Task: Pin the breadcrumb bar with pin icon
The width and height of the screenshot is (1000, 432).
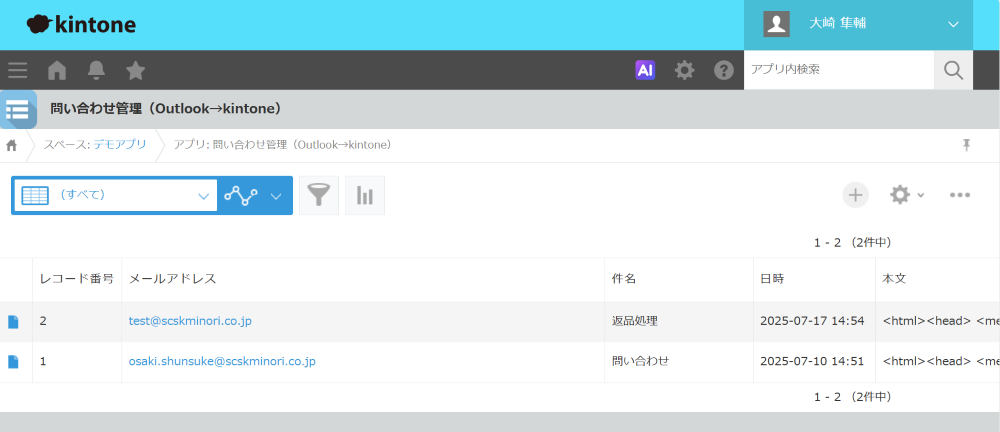Action: pyautogui.click(x=966, y=145)
